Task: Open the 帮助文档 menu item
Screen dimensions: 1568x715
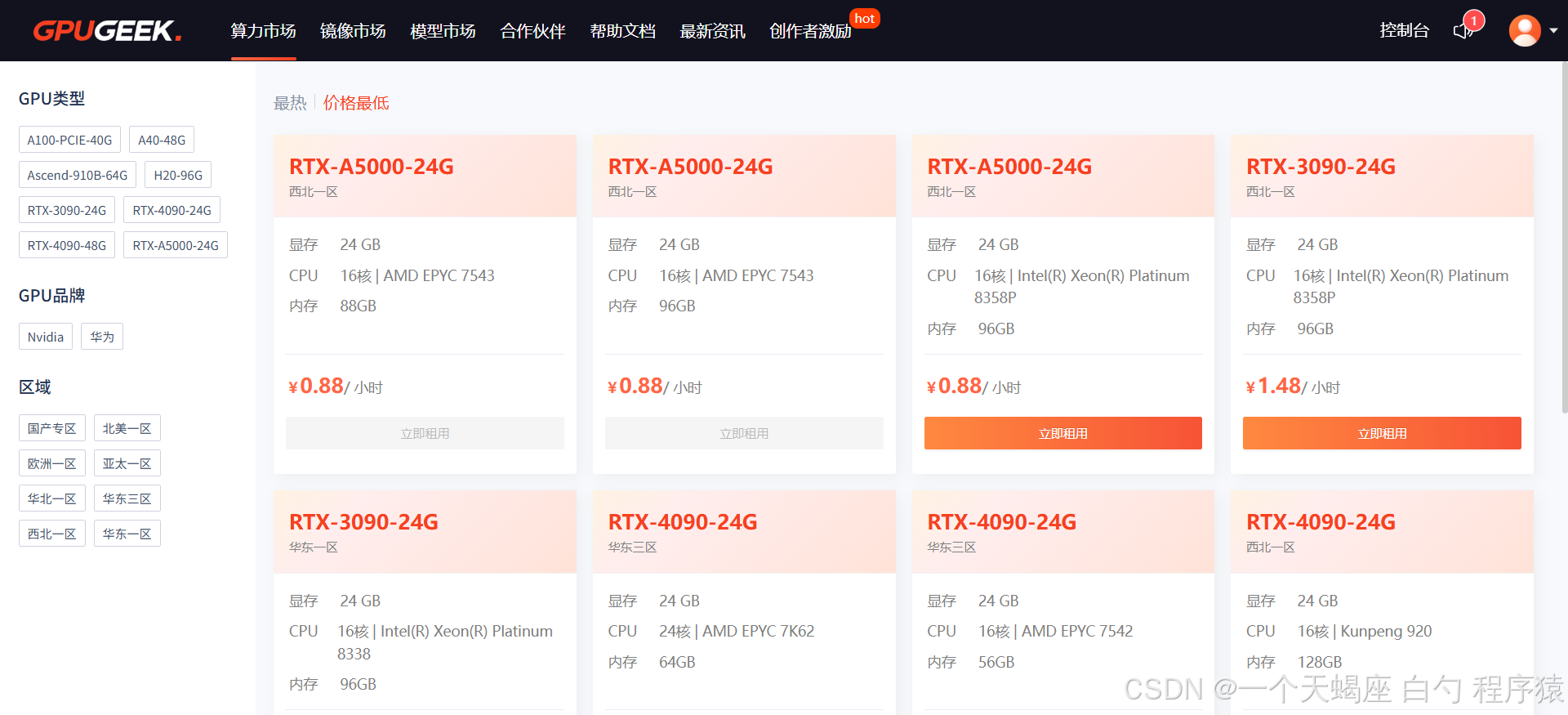Action: [622, 31]
